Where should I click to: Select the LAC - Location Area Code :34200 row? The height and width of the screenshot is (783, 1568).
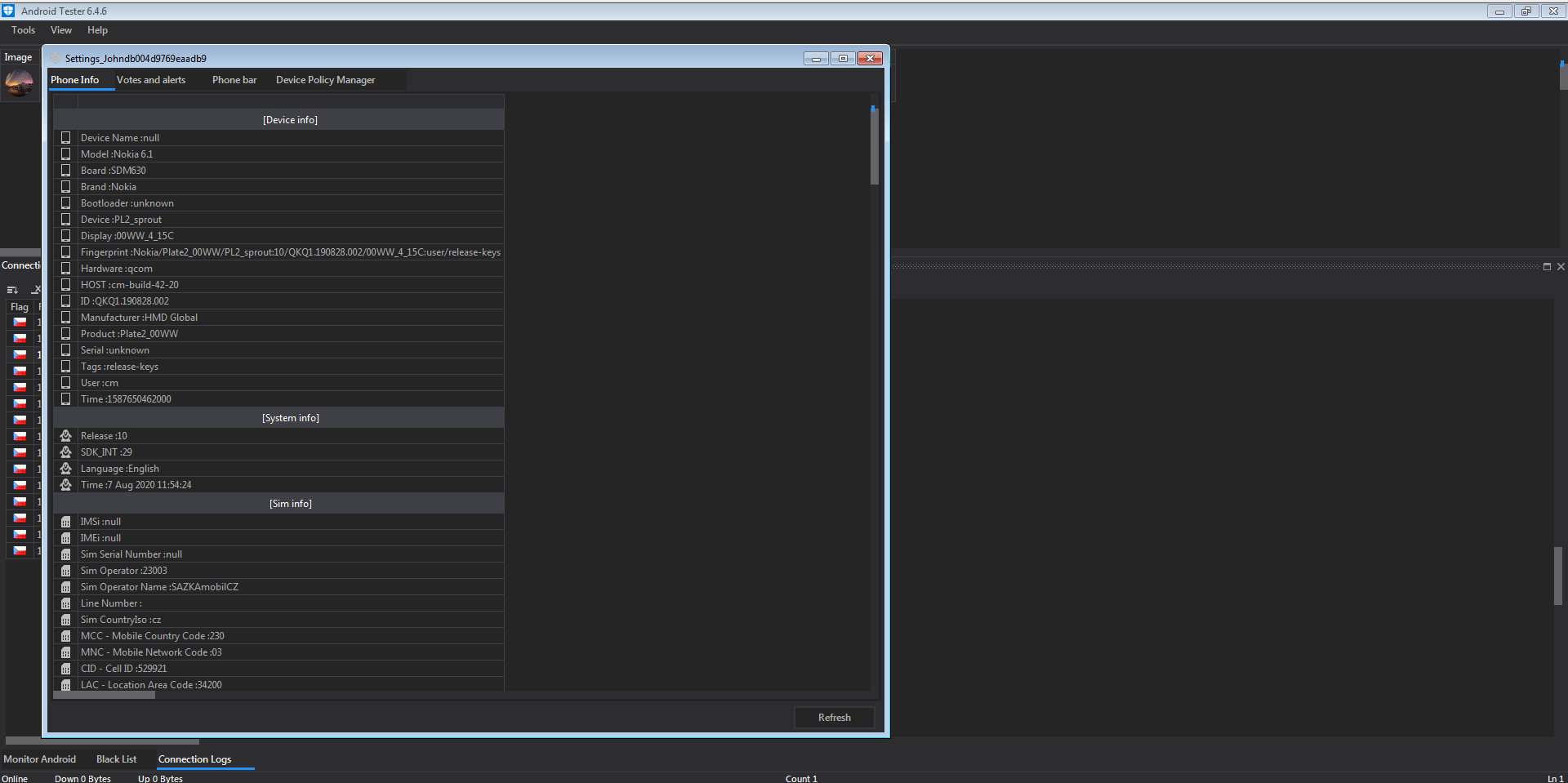click(278, 684)
